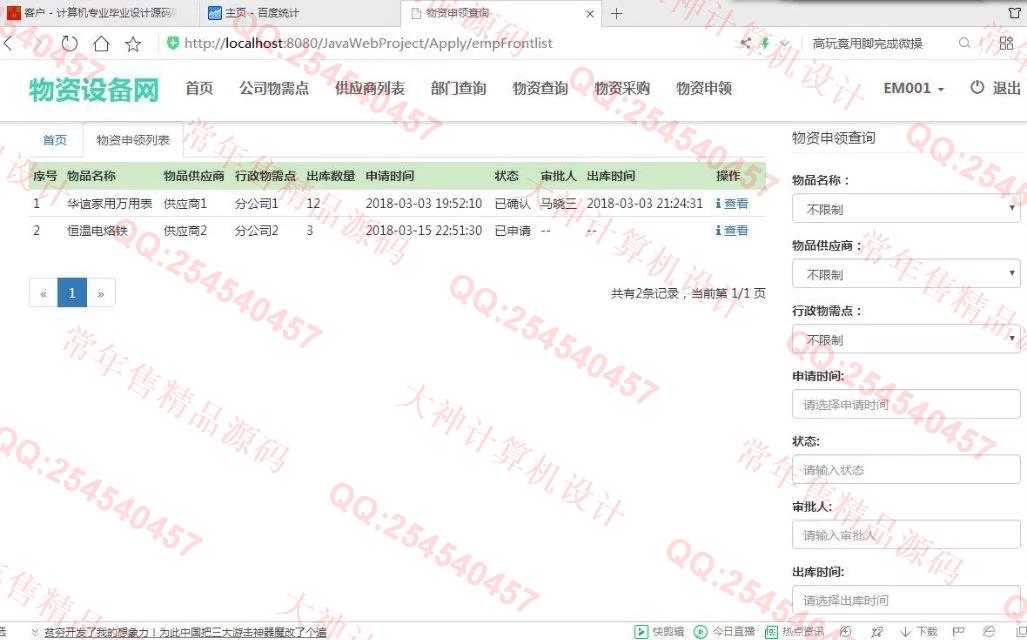
Task: Open 部门查询 in the navigation
Action: click(x=458, y=88)
